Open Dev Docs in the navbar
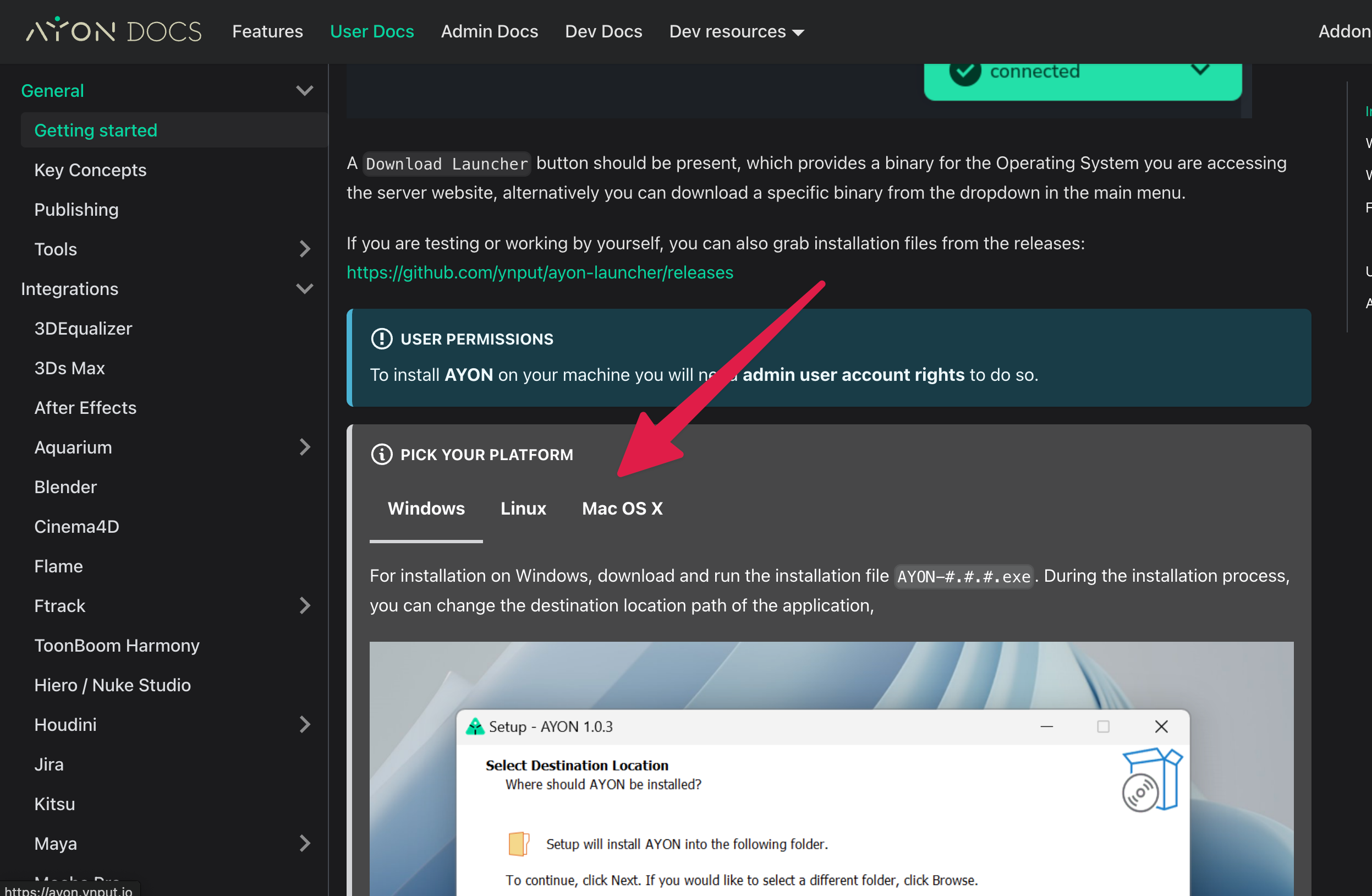Image resolution: width=1372 pixels, height=896 pixels. pyautogui.click(x=603, y=31)
